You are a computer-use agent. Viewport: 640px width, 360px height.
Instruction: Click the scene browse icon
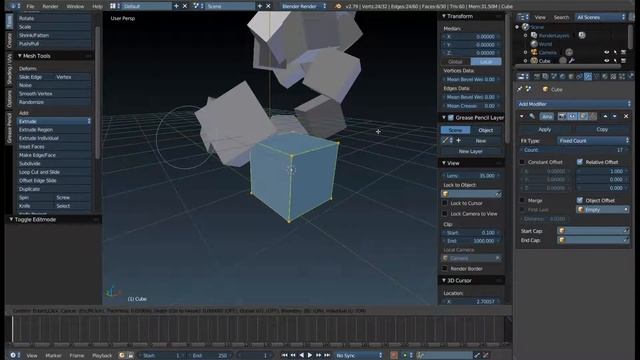198,6
